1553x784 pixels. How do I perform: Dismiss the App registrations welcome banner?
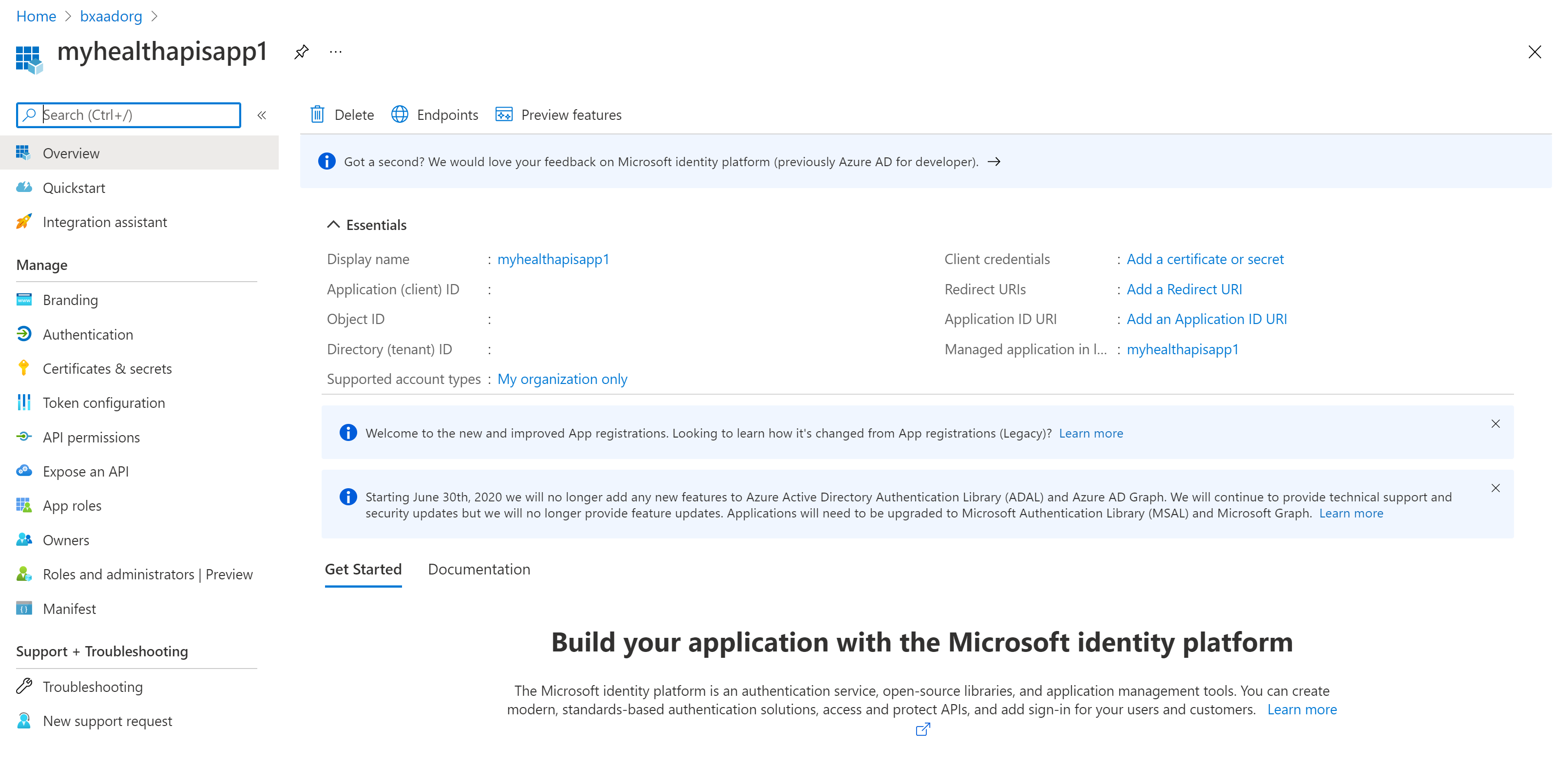[1495, 423]
